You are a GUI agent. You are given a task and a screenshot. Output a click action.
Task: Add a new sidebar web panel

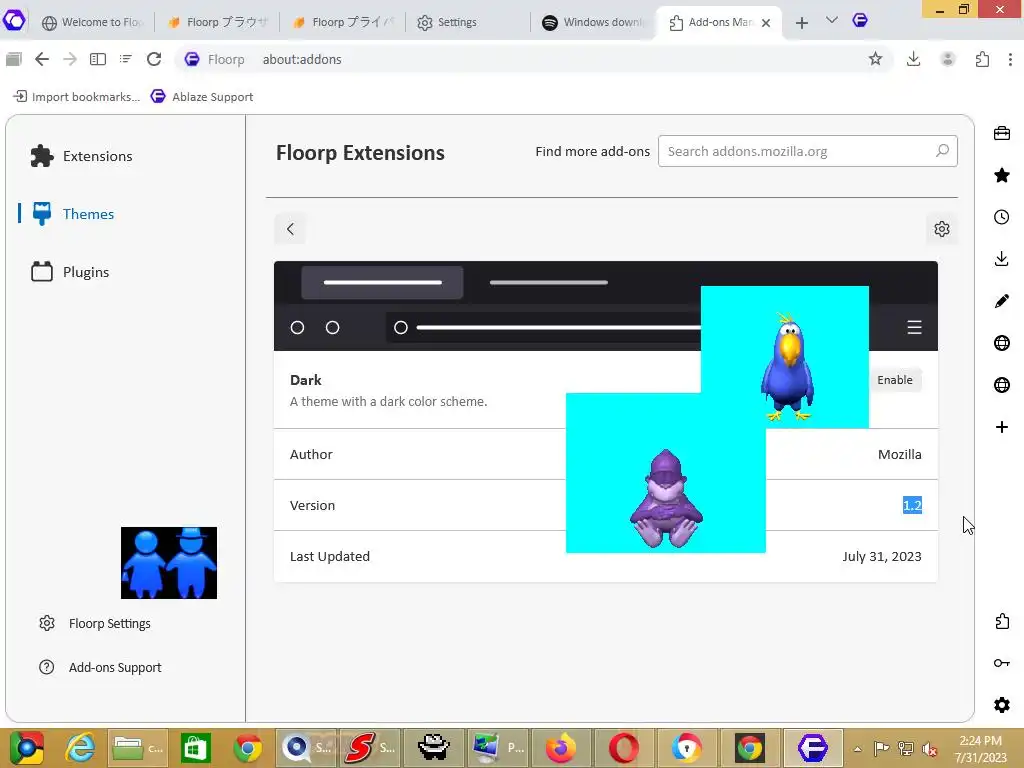point(1002,427)
